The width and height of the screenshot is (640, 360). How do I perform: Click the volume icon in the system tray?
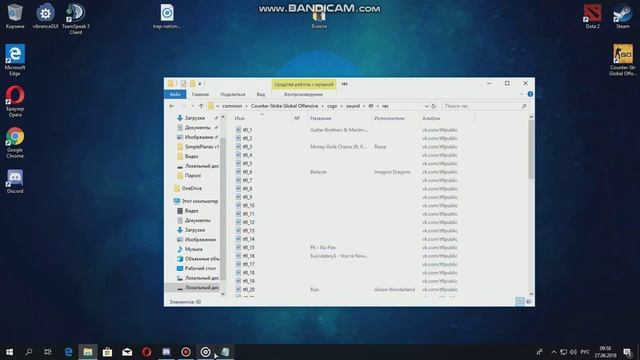(573, 352)
